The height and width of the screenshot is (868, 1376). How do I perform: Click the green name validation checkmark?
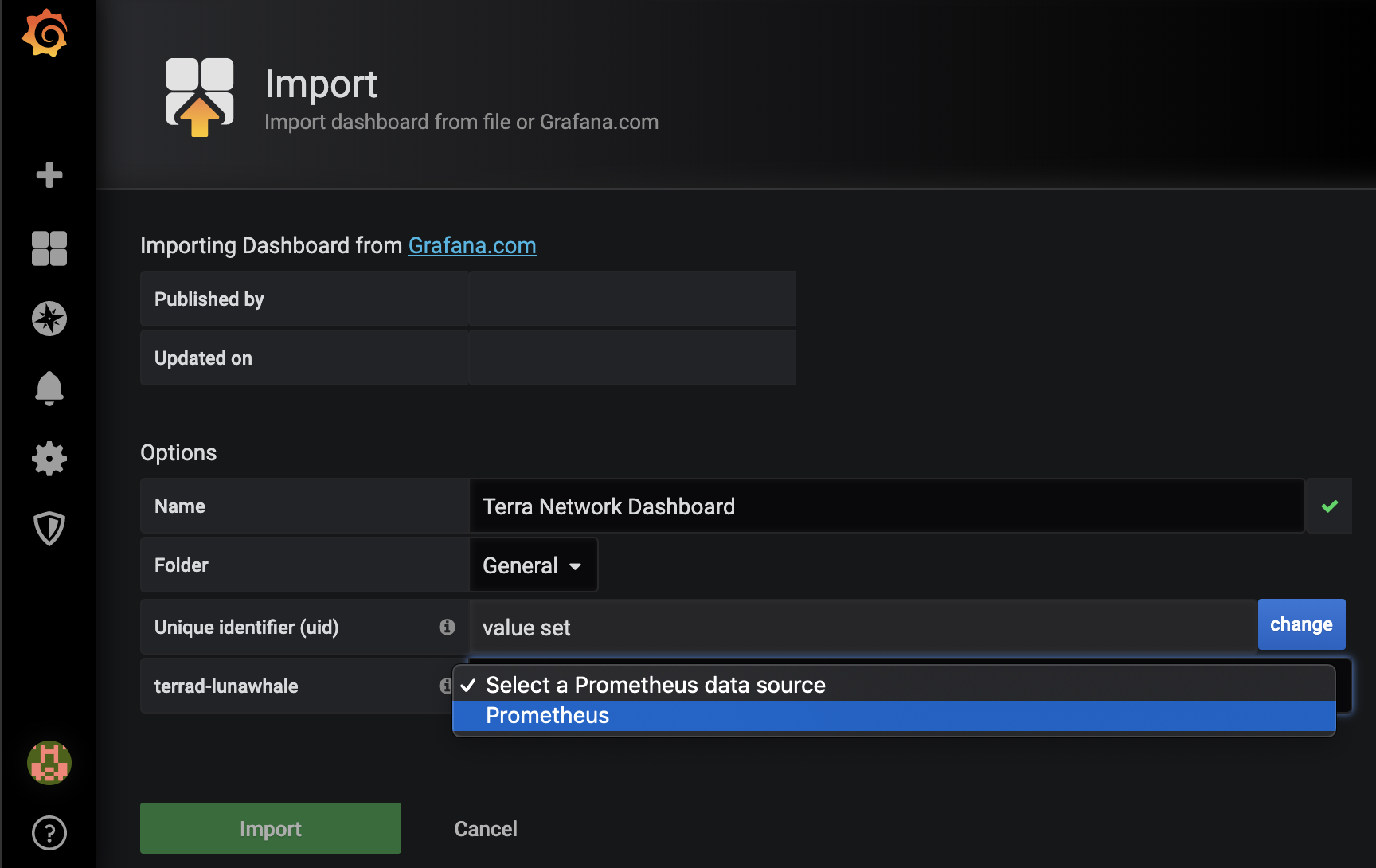1329,506
